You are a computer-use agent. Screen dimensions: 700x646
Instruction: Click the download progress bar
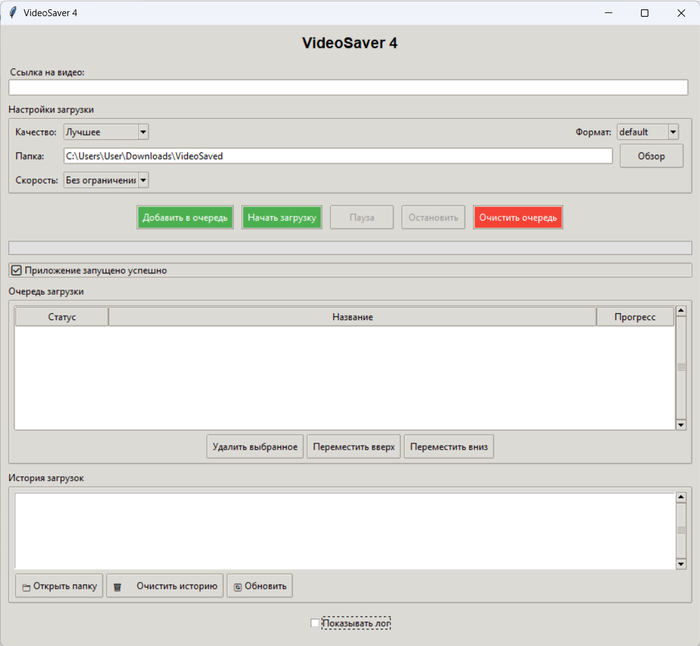(x=349, y=247)
